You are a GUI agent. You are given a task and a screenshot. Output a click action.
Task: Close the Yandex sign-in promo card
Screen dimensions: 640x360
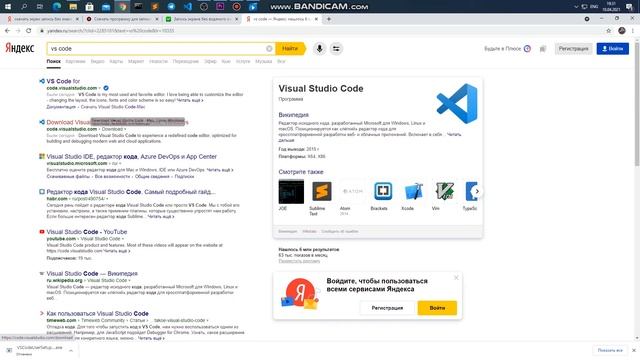(x=456, y=278)
